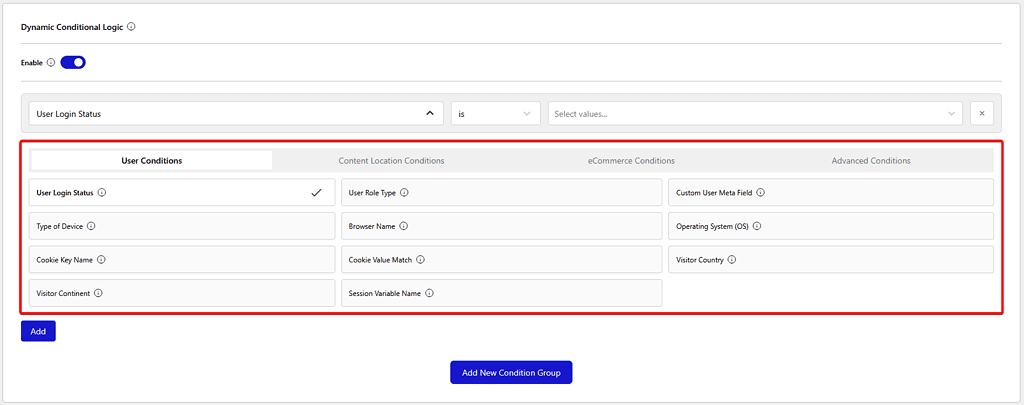
Task: Choose the Operating System (OS) condition
Action: pos(831,226)
